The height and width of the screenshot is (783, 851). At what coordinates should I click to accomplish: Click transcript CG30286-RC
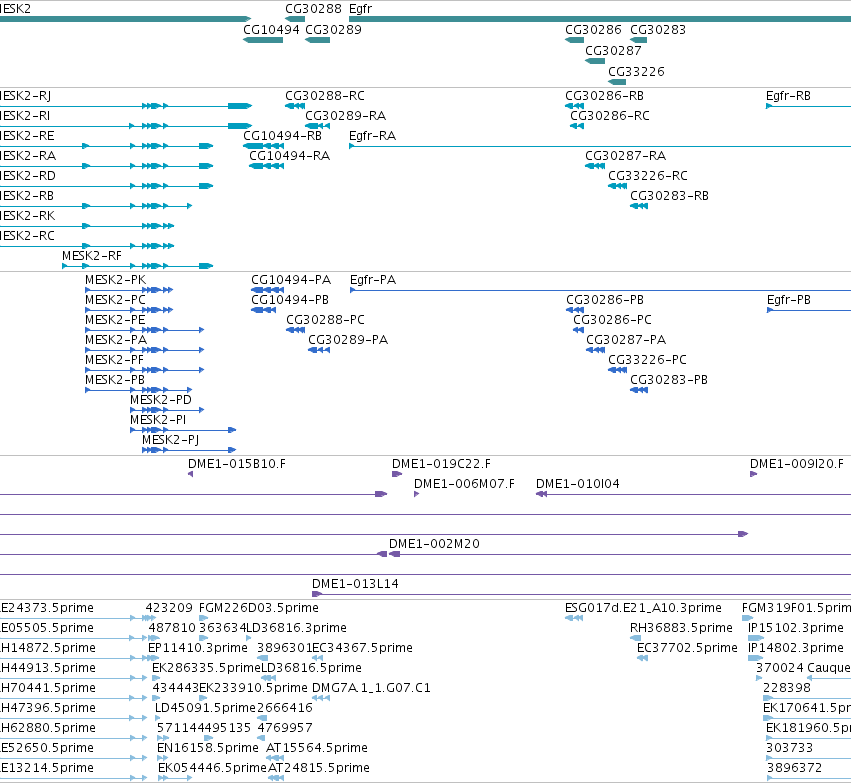pos(609,116)
